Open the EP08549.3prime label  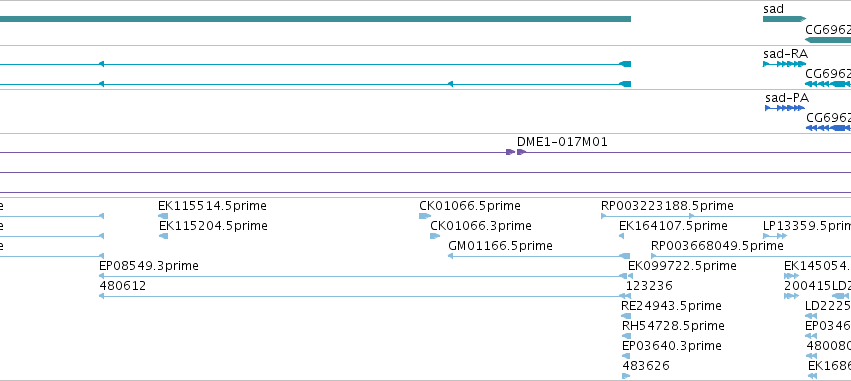click(x=149, y=266)
